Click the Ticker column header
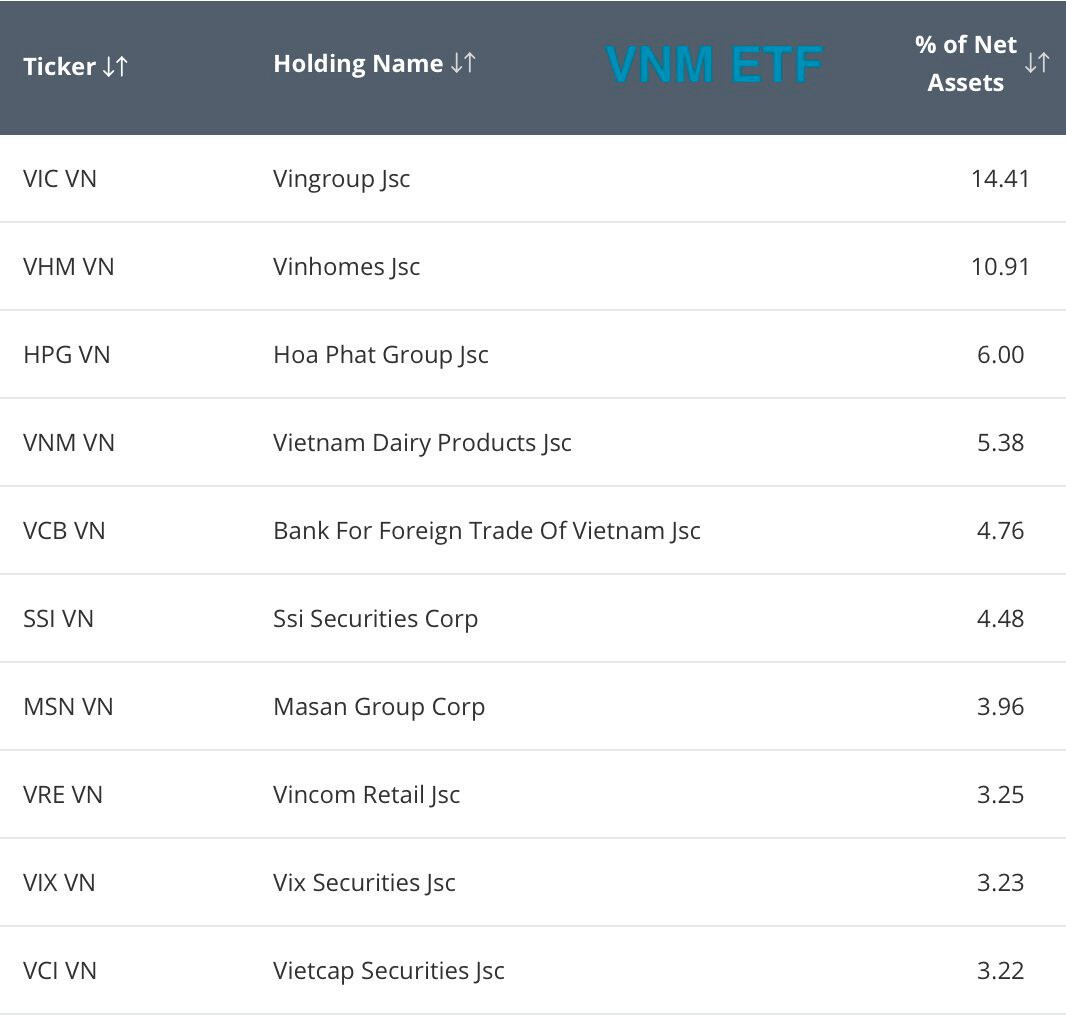This screenshot has height=1016, width=1066. (x=61, y=67)
